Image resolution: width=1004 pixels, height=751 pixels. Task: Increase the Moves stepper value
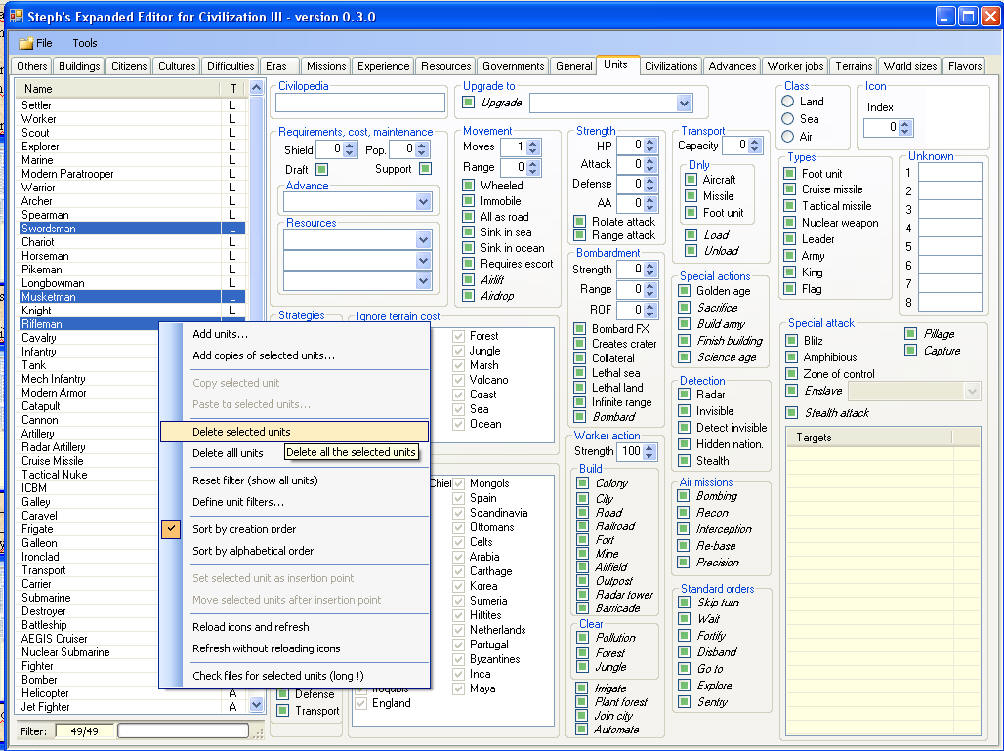point(533,143)
